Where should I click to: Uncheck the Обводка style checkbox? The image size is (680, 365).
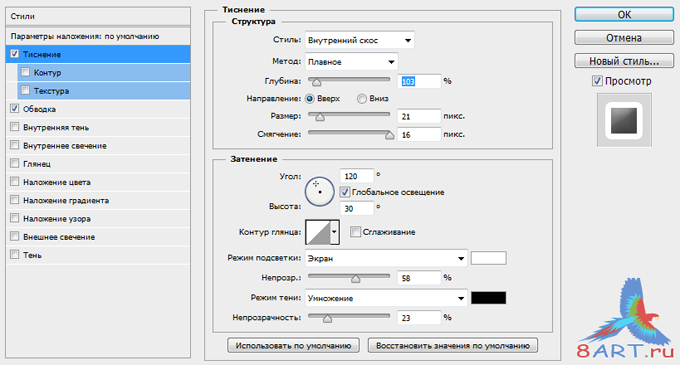click(14, 108)
